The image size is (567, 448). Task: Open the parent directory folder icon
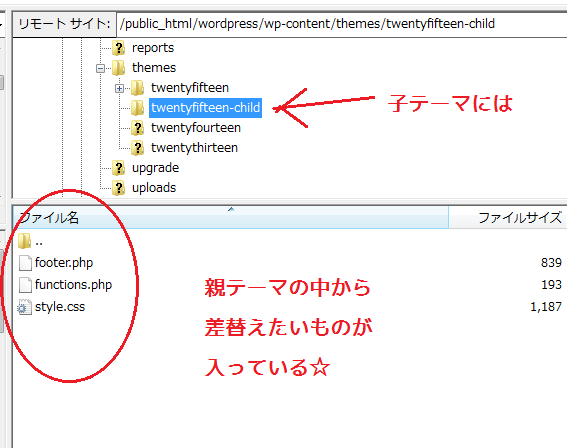tap(25, 241)
